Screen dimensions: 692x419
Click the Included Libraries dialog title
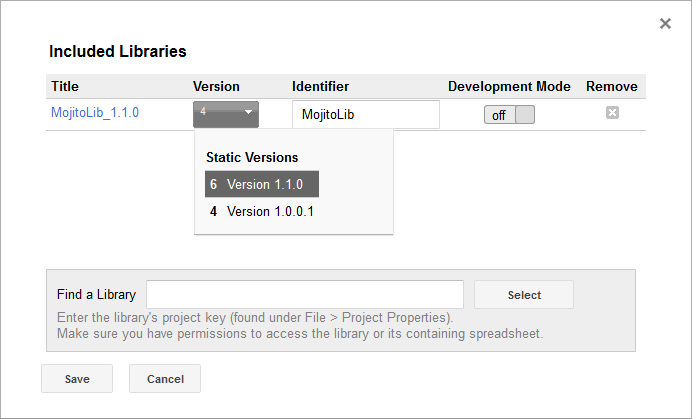point(118,51)
